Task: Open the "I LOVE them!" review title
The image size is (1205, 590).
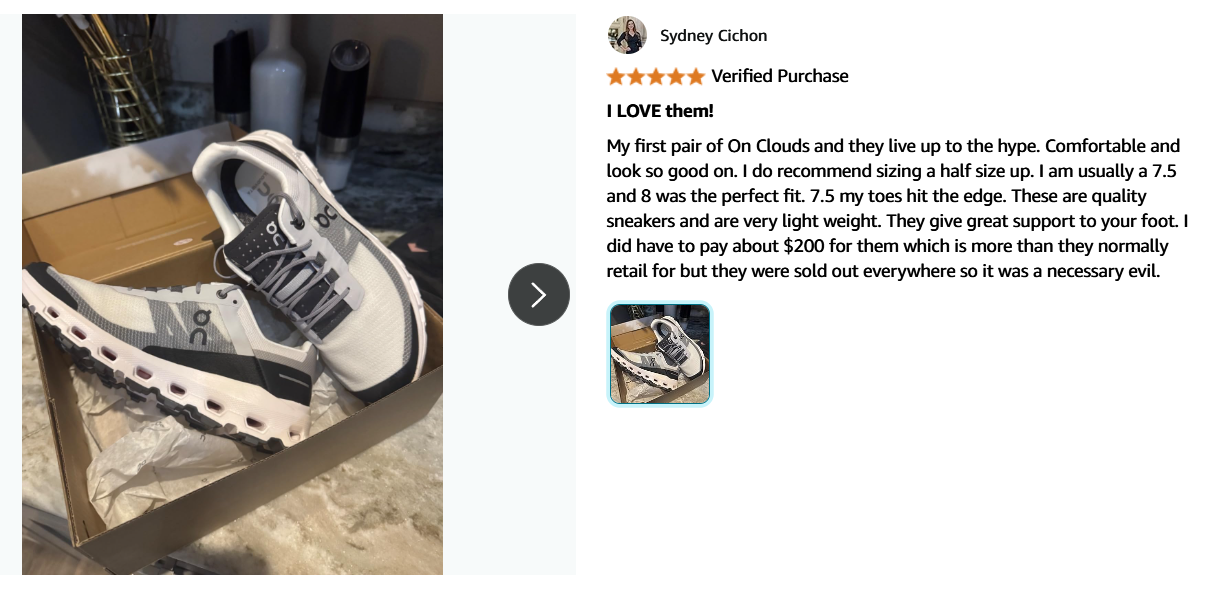Action: click(660, 111)
